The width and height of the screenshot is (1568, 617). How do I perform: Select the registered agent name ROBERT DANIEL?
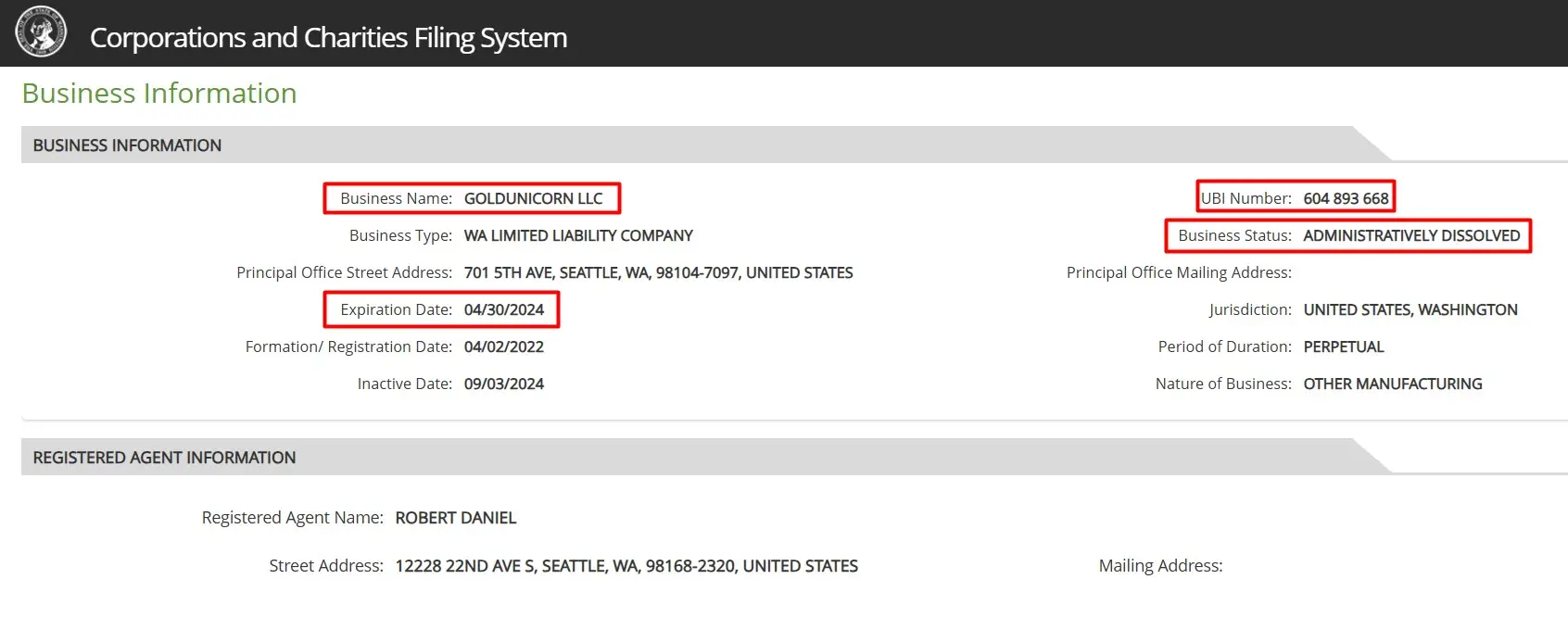click(x=456, y=518)
